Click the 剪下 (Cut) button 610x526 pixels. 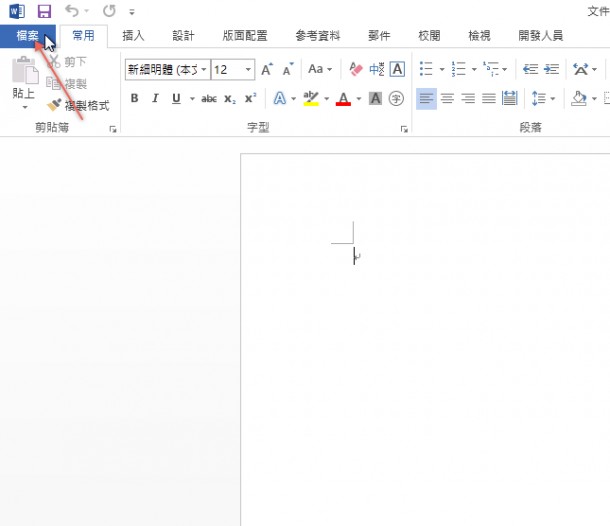pyautogui.click(x=67, y=61)
